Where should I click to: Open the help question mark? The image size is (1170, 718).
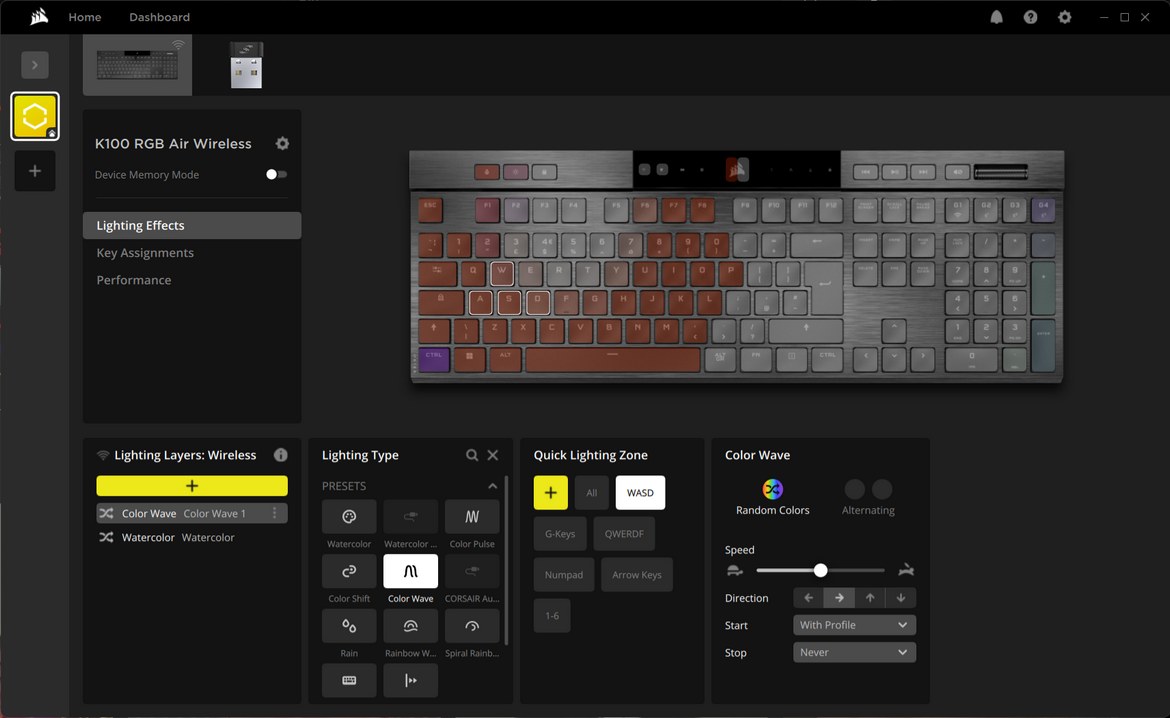(1030, 16)
